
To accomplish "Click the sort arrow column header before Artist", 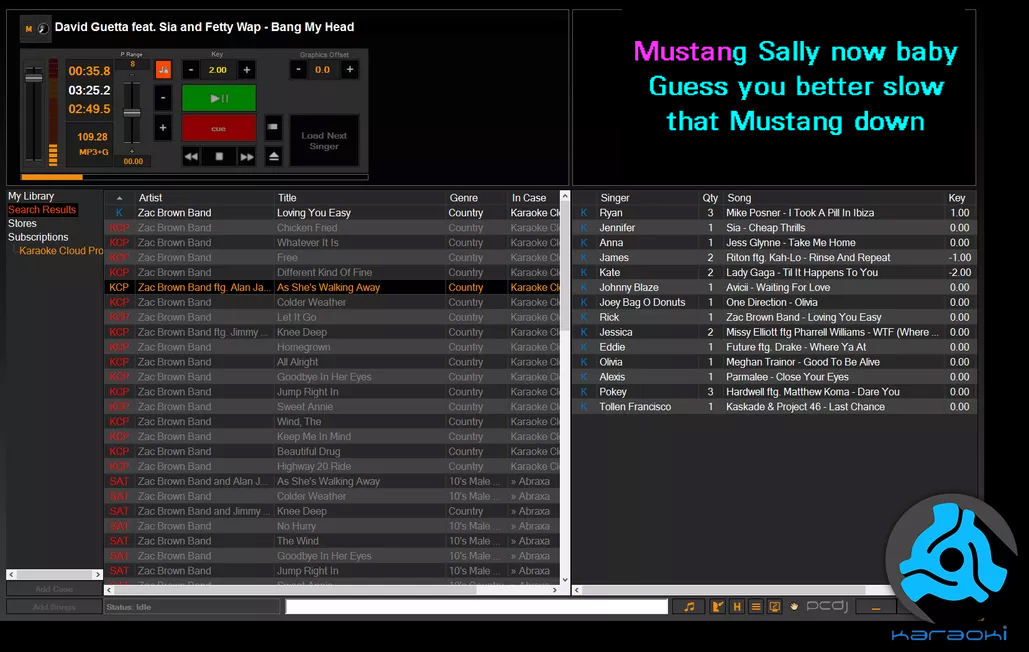I will [x=119, y=197].
